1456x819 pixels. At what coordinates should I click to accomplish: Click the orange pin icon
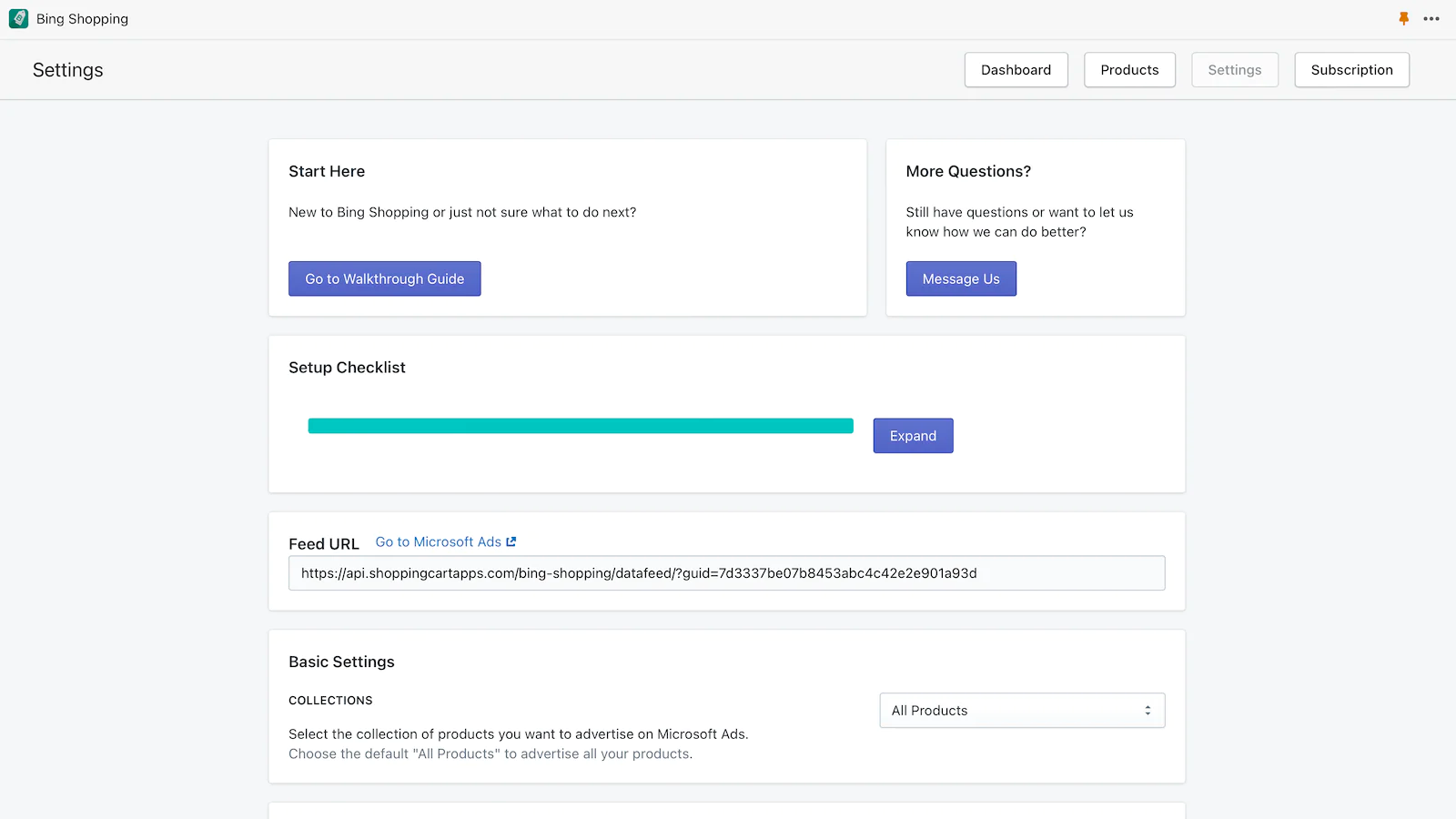pos(1404,18)
